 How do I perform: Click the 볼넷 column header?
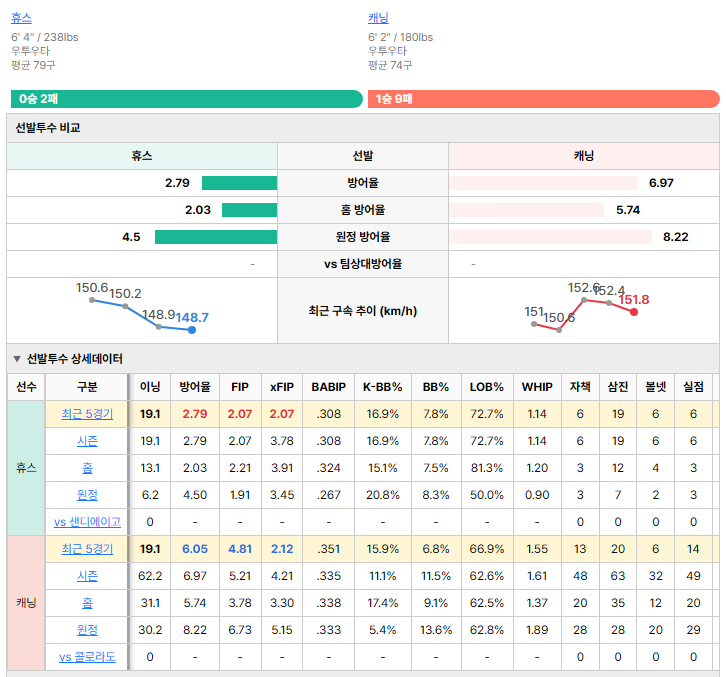(x=656, y=387)
